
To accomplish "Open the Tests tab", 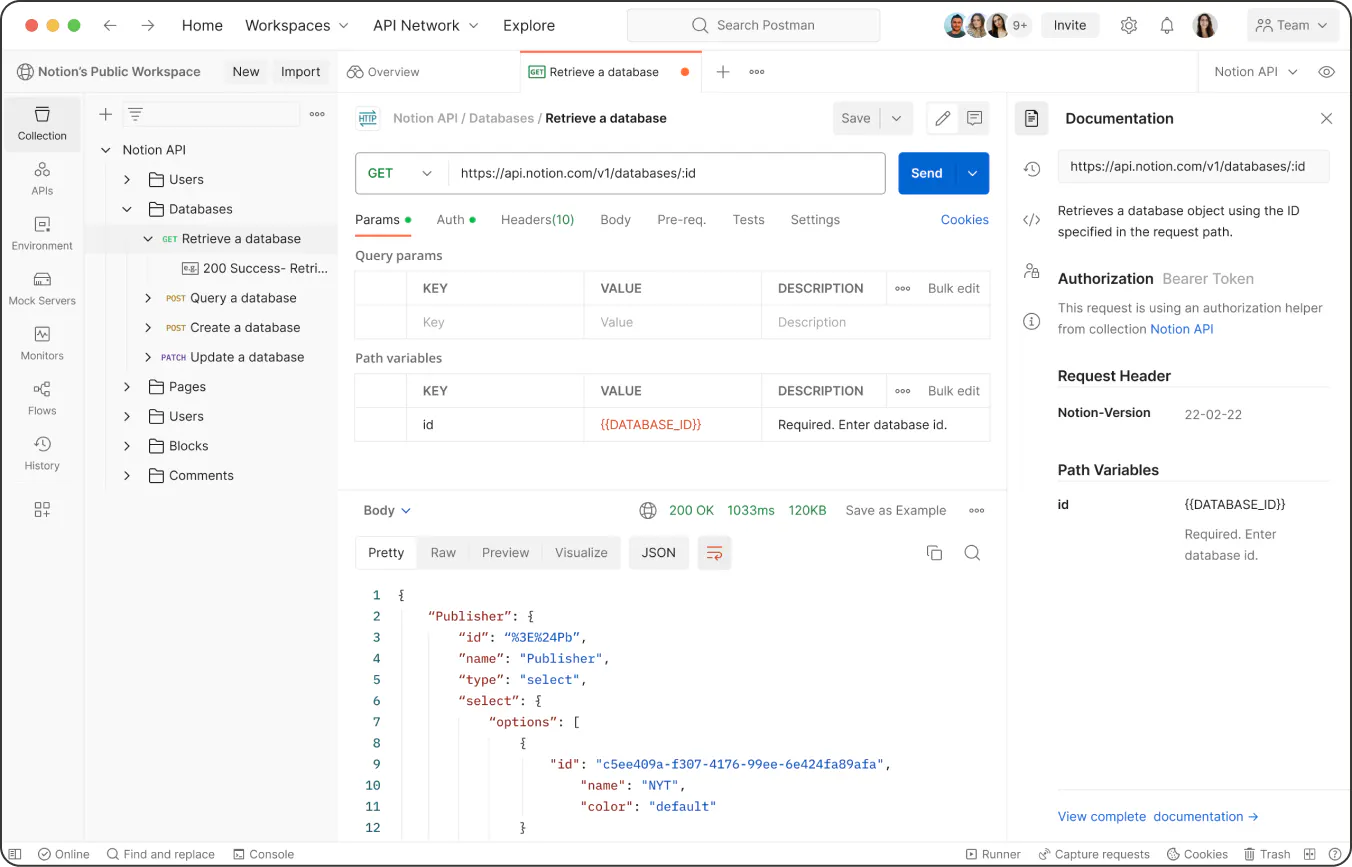I will coord(748,220).
